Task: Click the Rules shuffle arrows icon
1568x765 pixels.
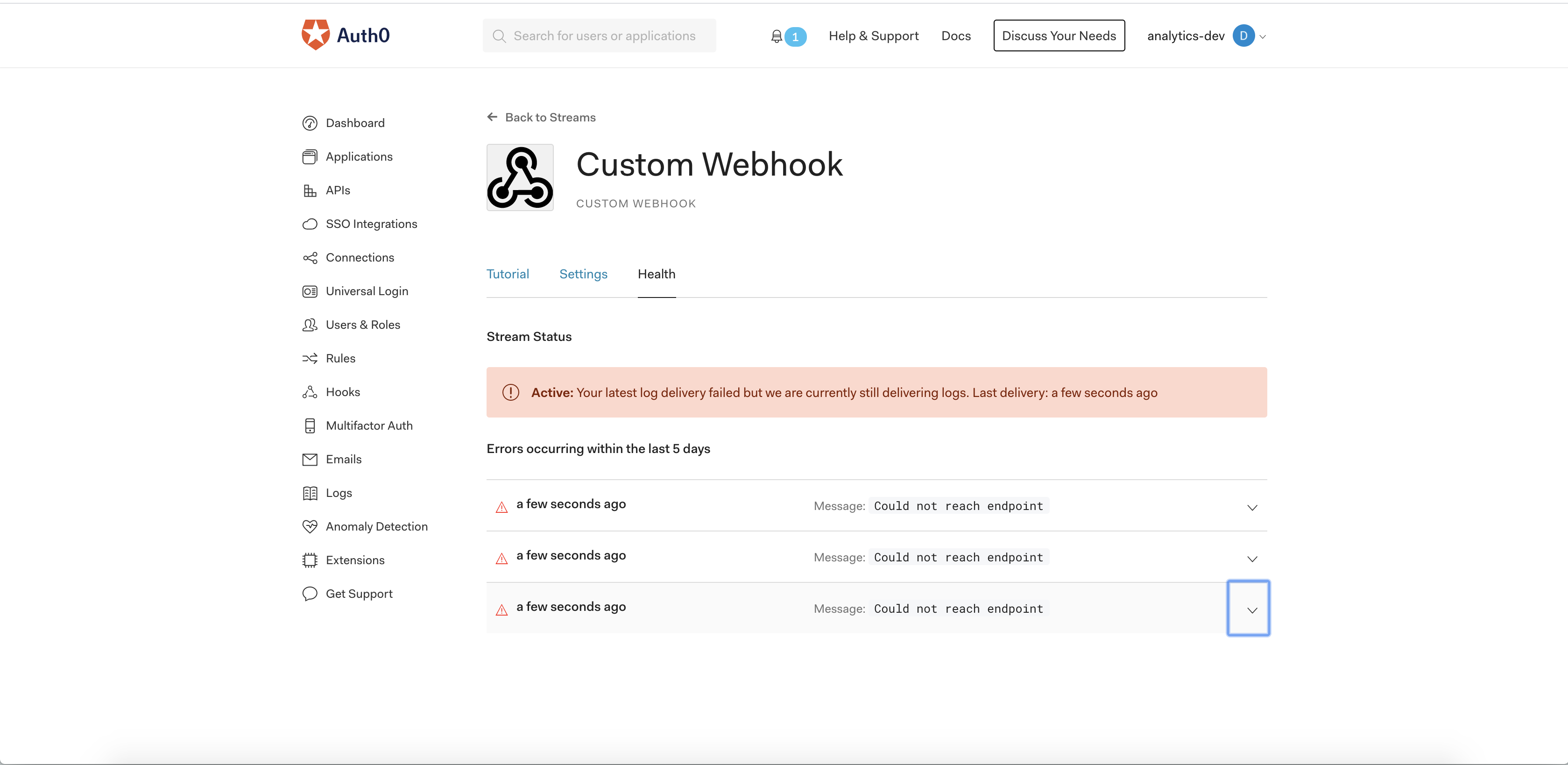Action: click(x=310, y=359)
